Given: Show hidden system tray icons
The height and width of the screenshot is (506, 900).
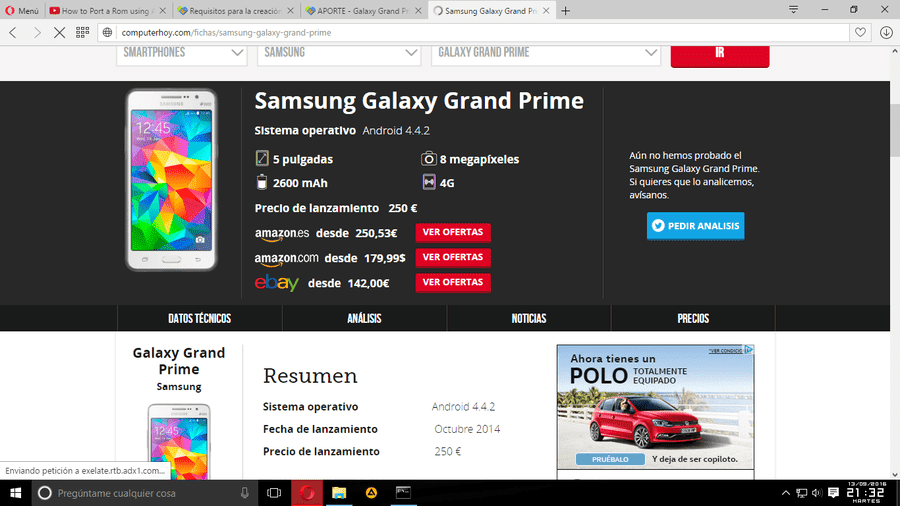Looking at the screenshot, I should [x=786, y=493].
